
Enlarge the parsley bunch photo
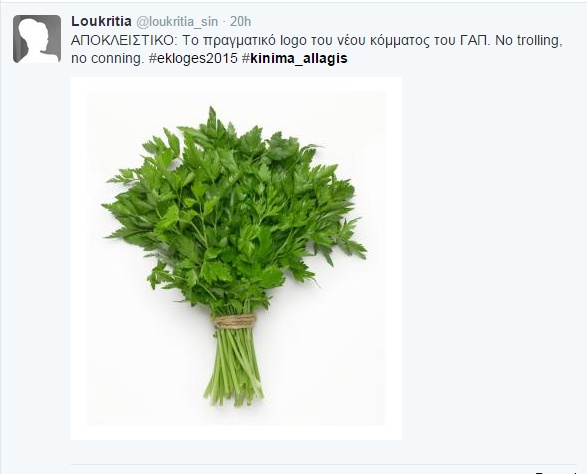point(236,258)
